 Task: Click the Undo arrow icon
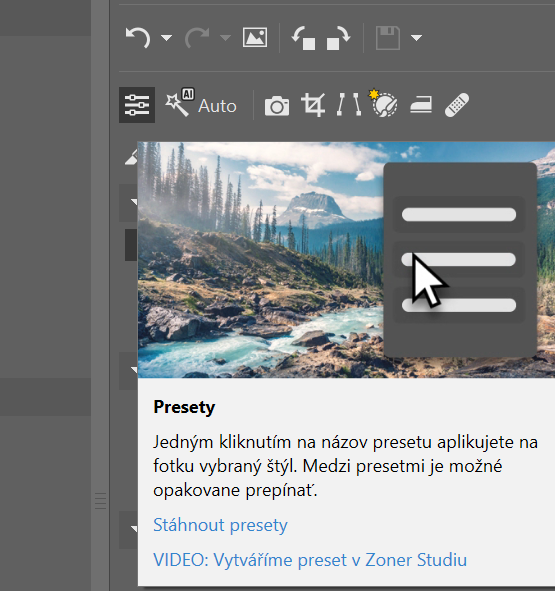138,38
